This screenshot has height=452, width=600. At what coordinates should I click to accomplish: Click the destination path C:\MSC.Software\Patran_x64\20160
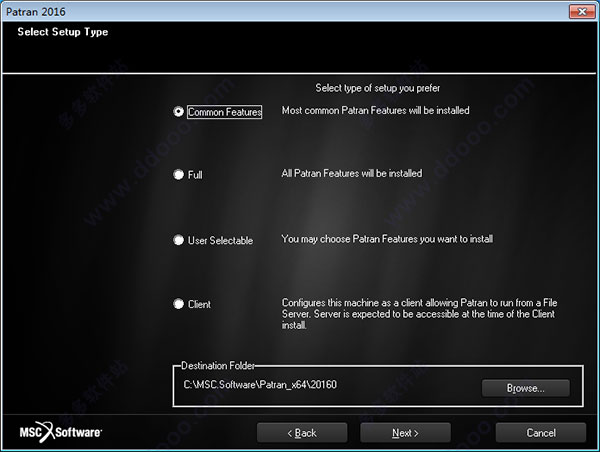click(260, 384)
